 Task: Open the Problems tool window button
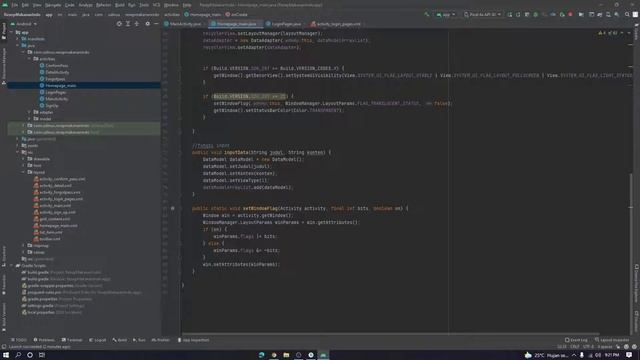44,340
